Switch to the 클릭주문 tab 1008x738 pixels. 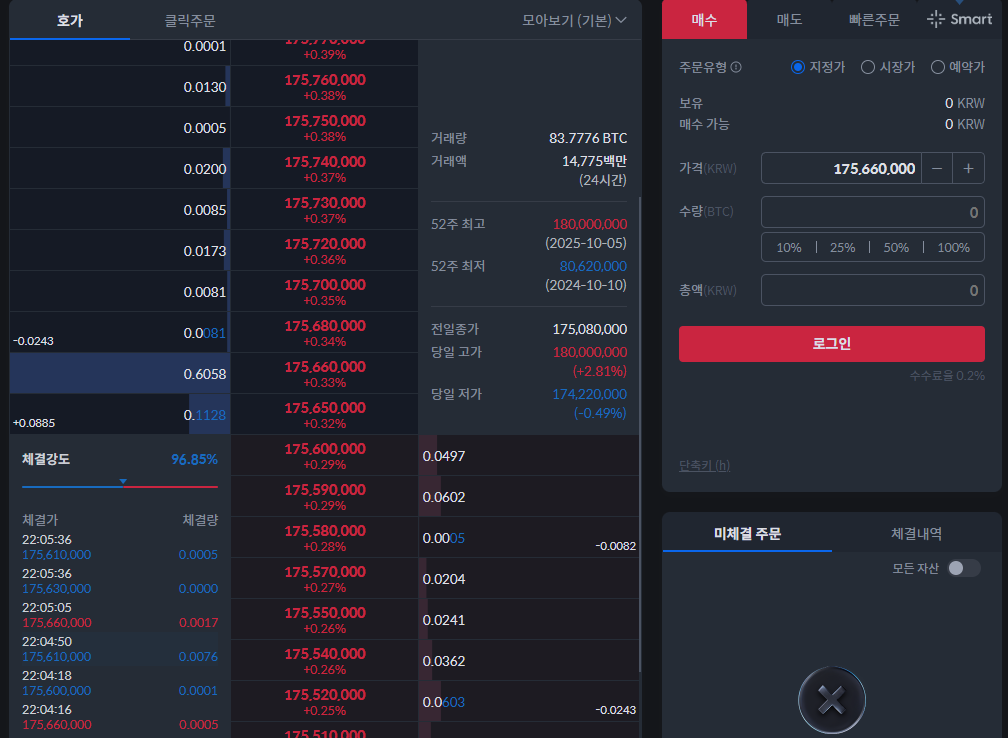tap(190, 20)
